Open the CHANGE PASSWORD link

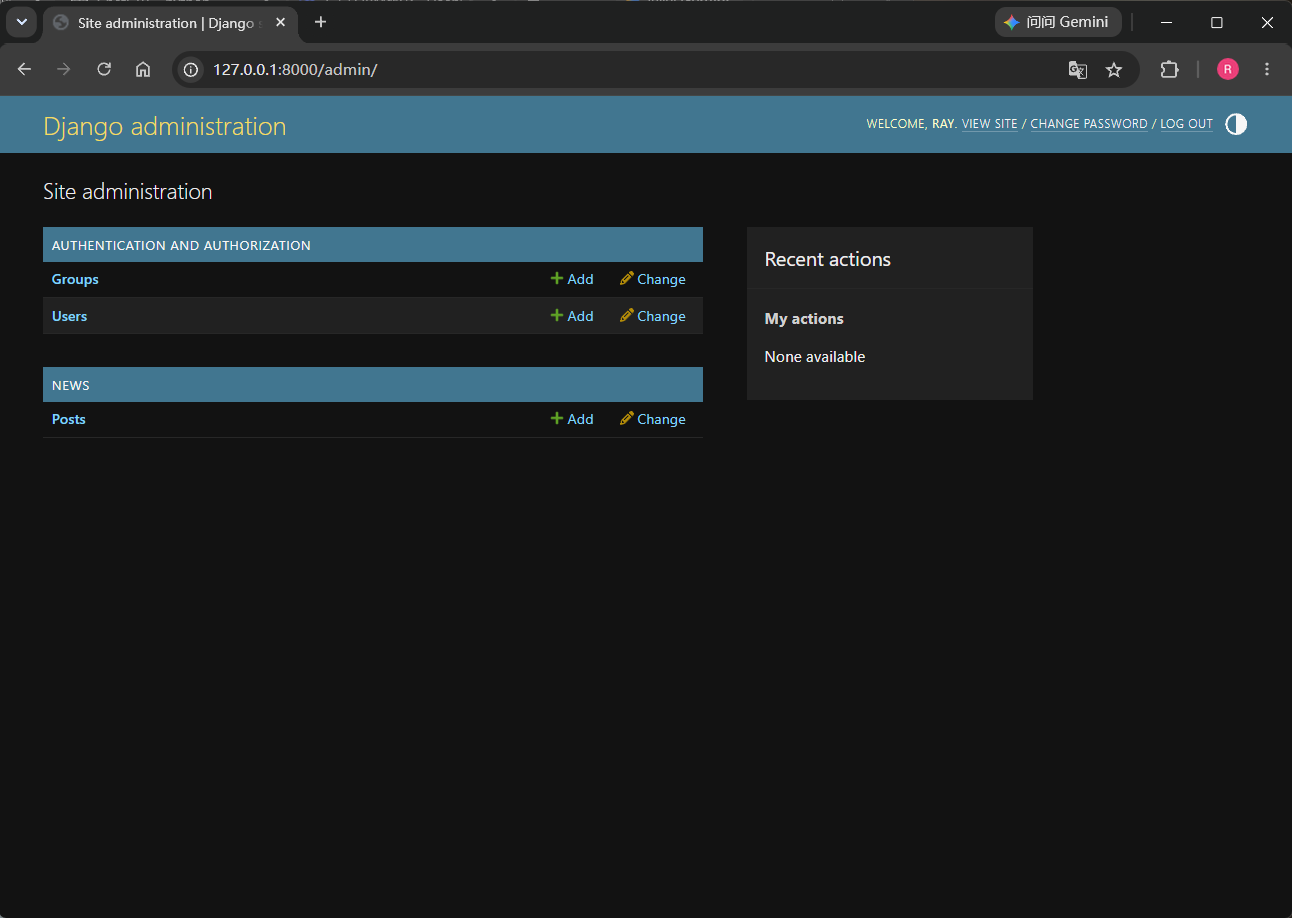click(1089, 124)
